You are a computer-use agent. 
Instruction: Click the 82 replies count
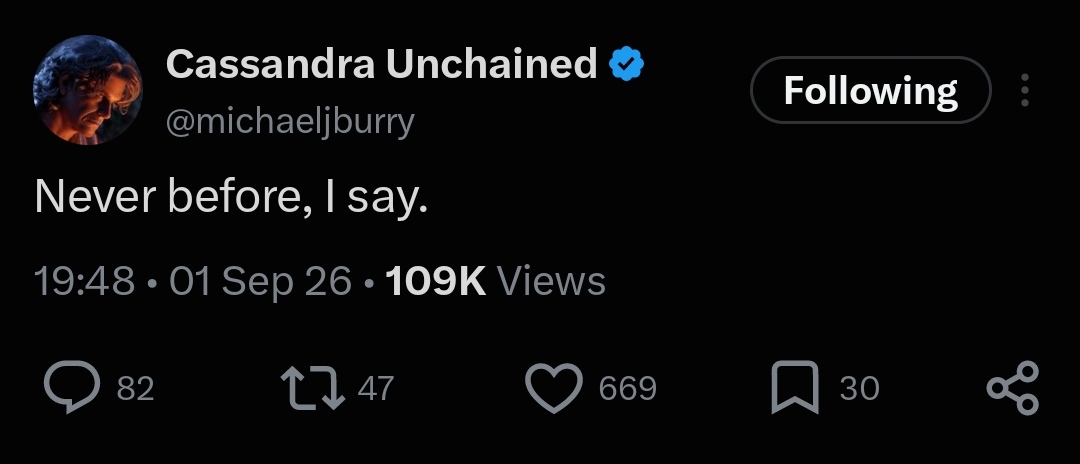pos(135,388)
